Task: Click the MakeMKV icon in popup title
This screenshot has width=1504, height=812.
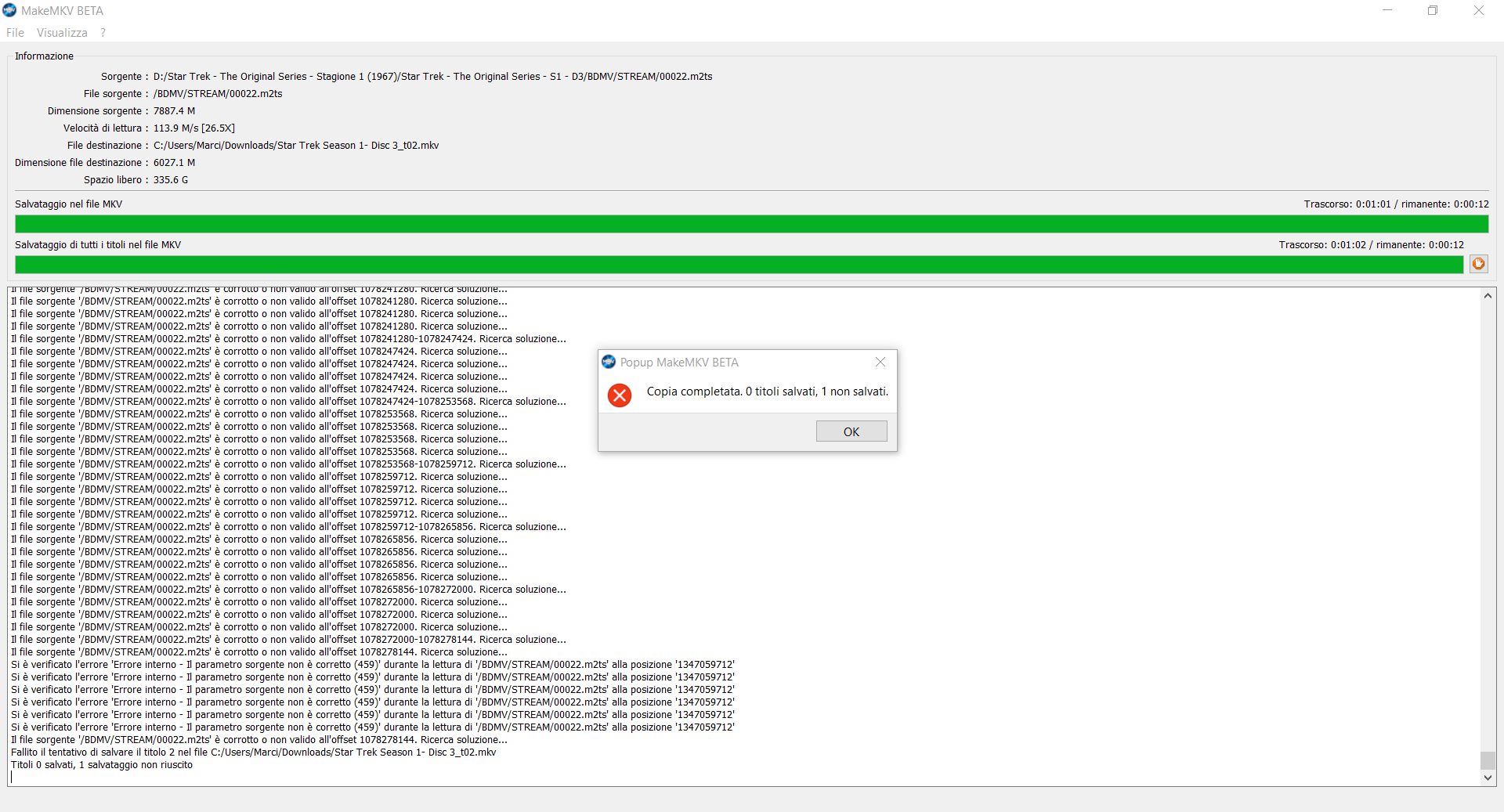Action: [609, 362]
